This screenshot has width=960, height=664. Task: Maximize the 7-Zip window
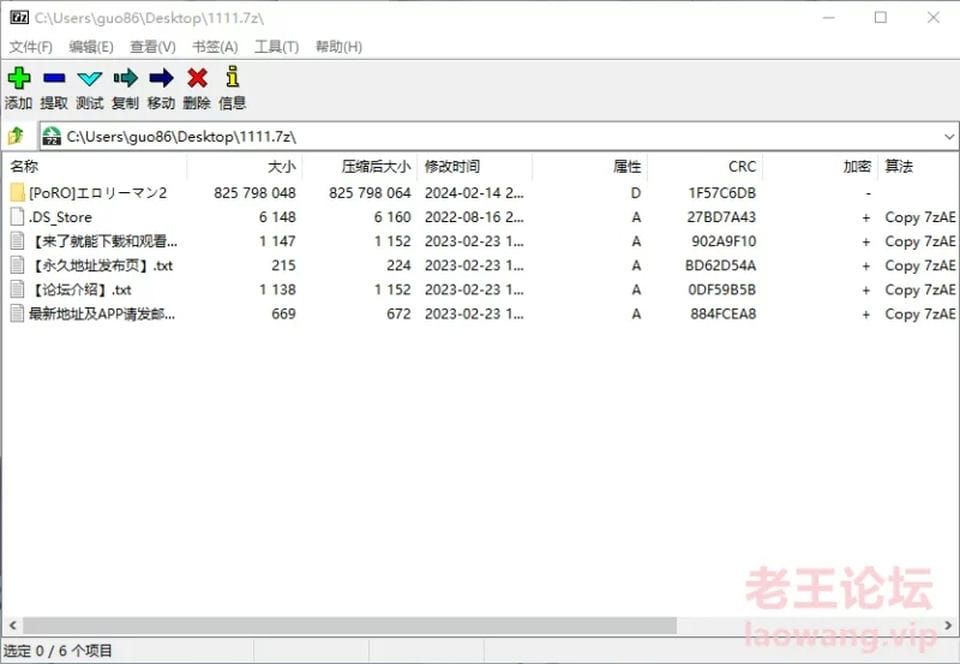[880, 17]
